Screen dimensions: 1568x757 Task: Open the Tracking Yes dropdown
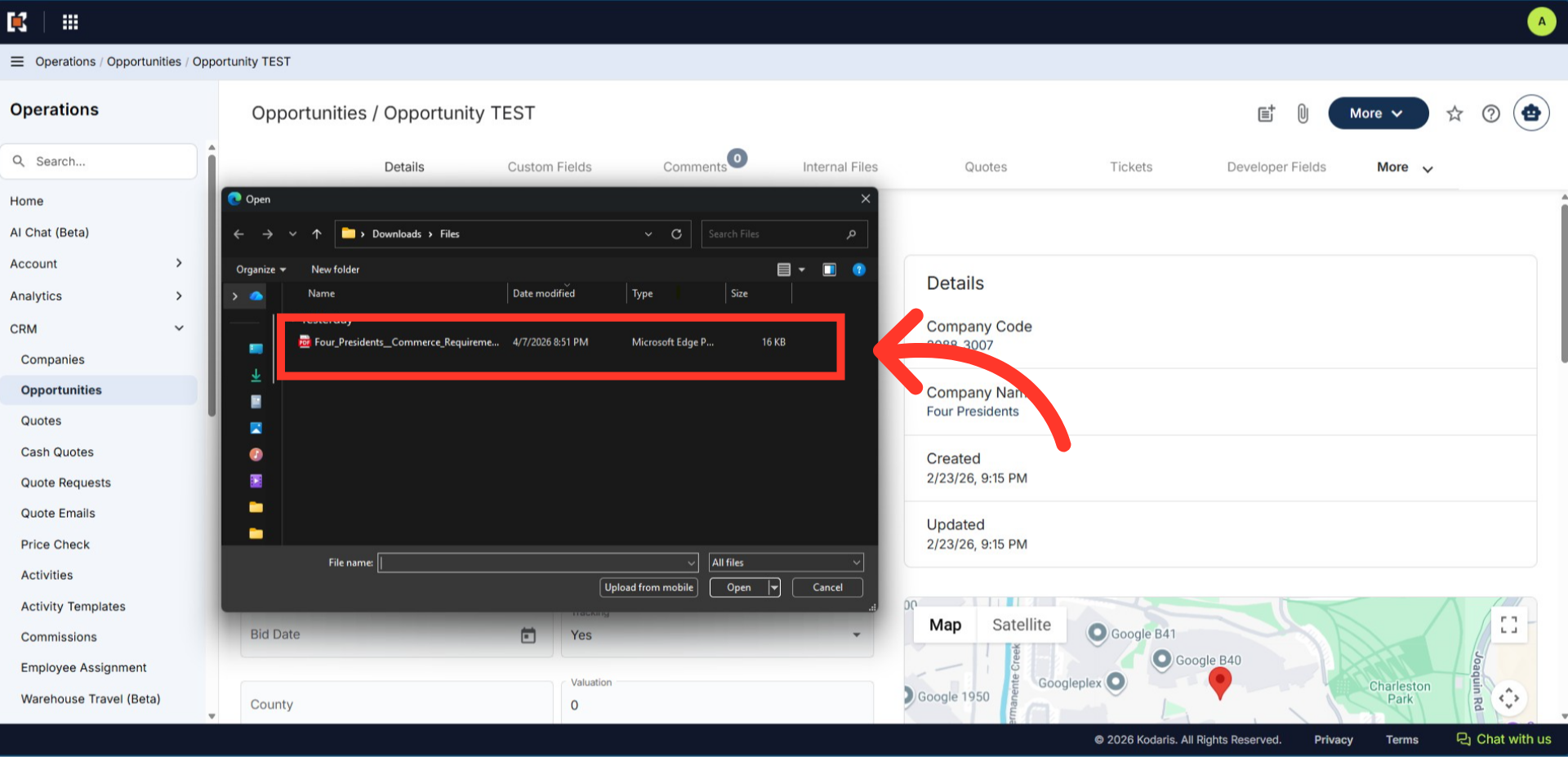[x=716, y=635]
